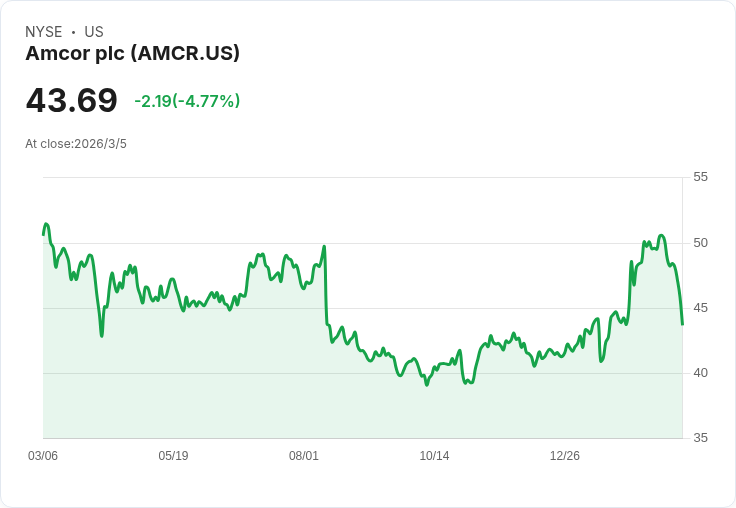Click the lowest point of the price line
Viewport: 736px width, 508px height.
click(x=427, y=385)
